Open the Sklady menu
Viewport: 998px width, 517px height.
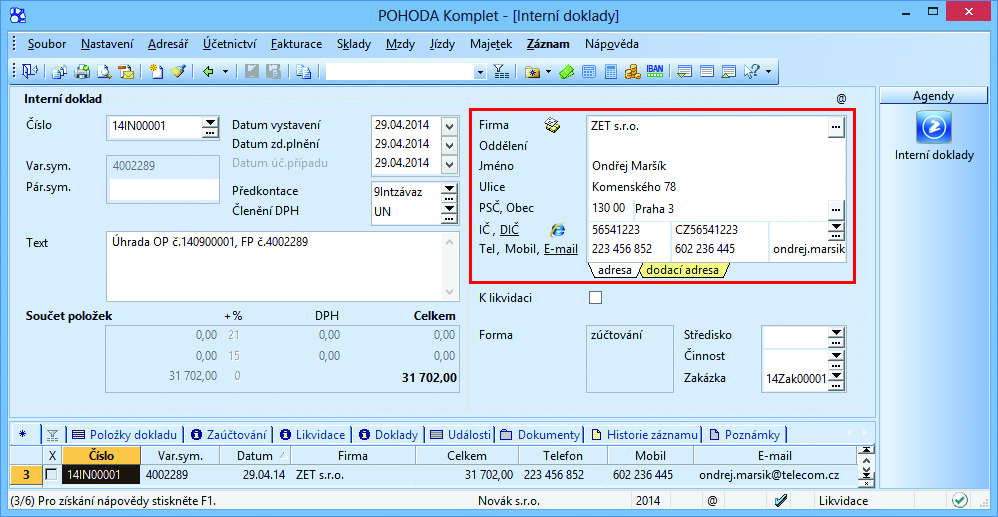coord(353,45)
